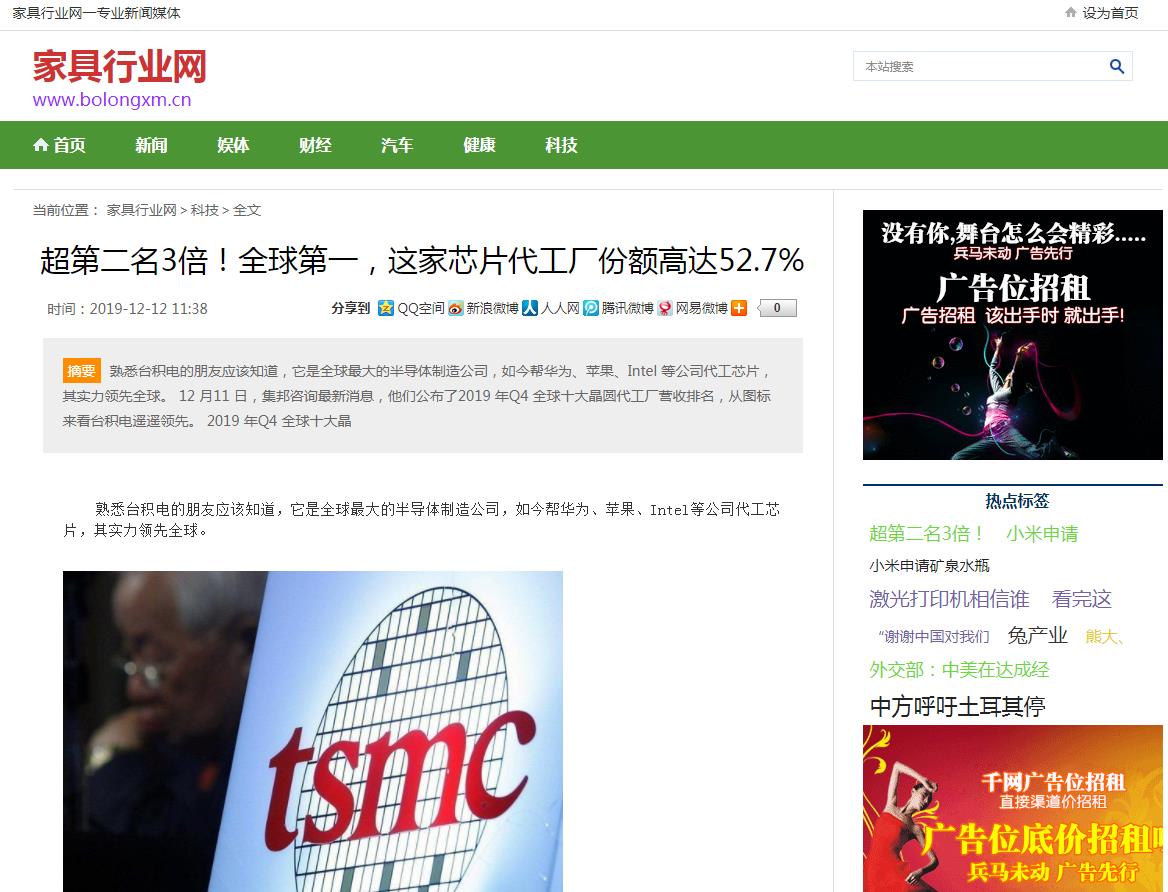Click the 设为首页 link
The height and width of the screenshot is (892, 1168).
(1110, 13)
